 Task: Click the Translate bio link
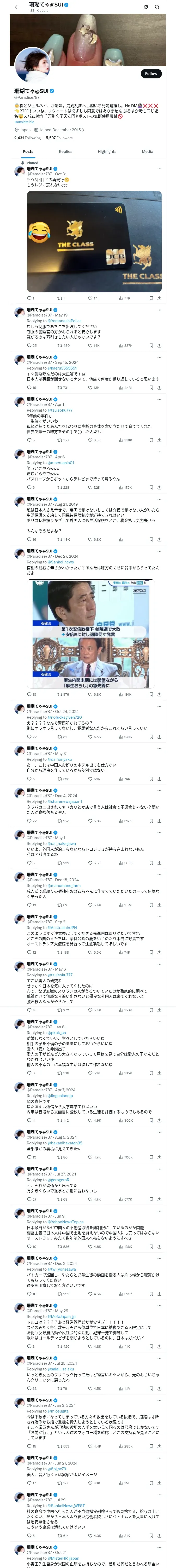(24, 122)
